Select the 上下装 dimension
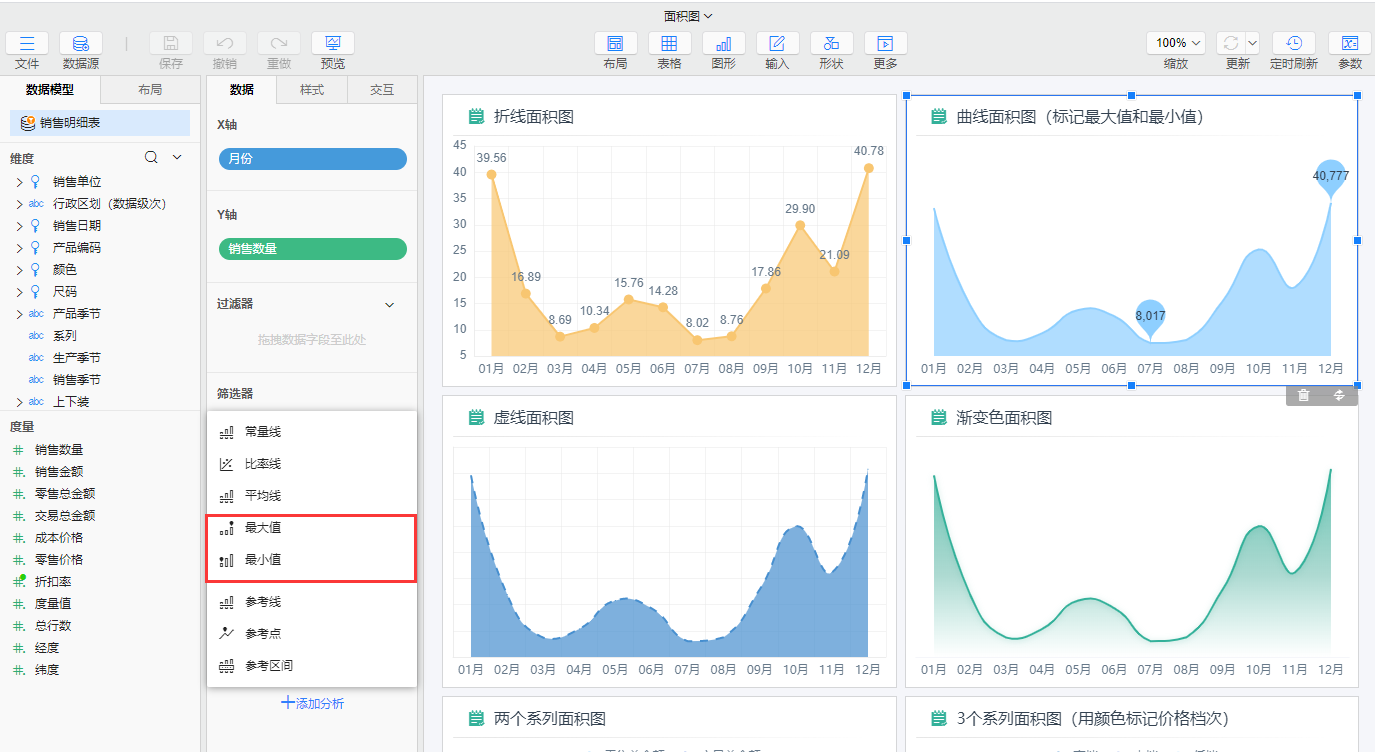Image resolution: width=1375 pixels, height=752 pixels. (71, 402)
